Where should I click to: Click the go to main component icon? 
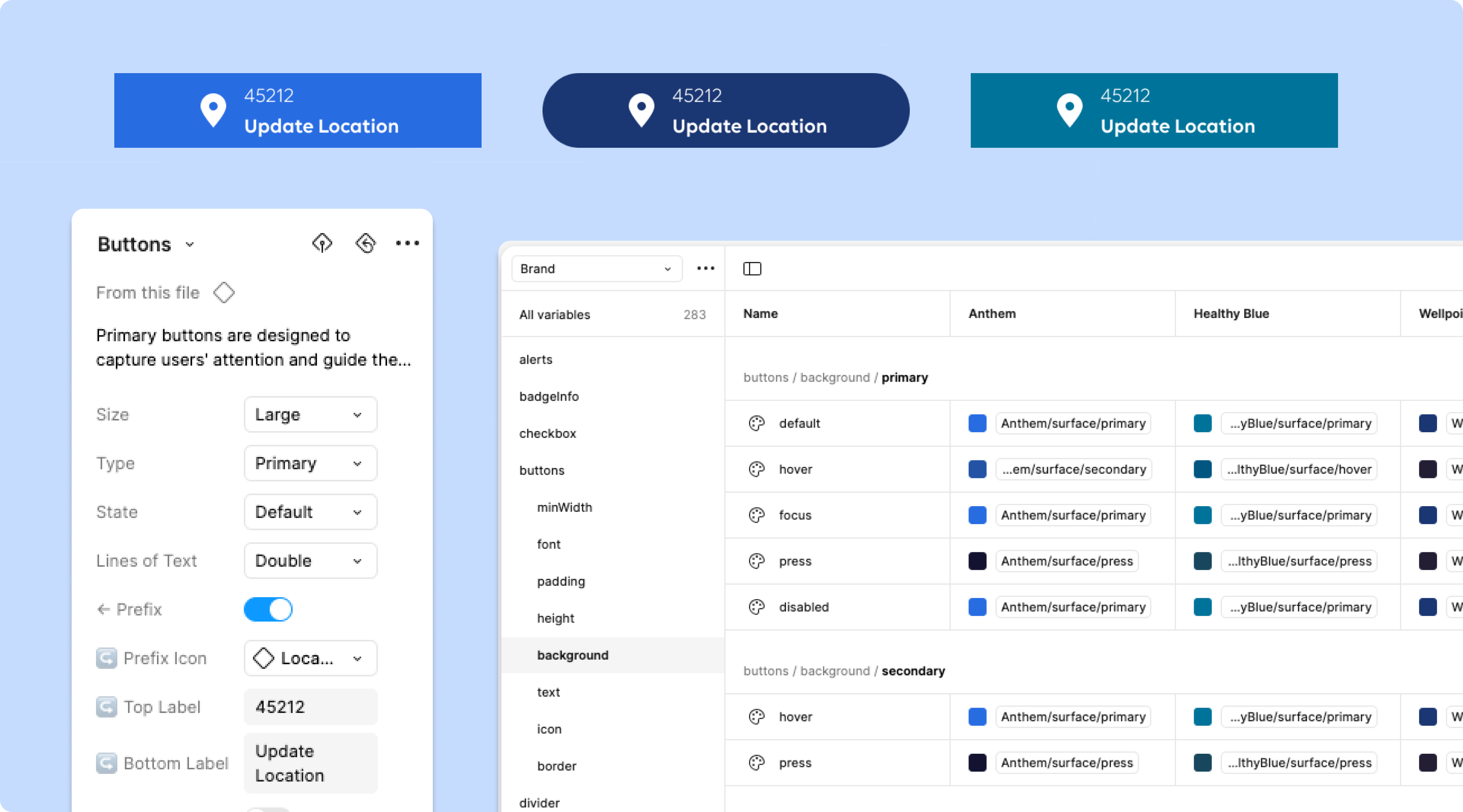pyautogui.click(x=322, y=244)
